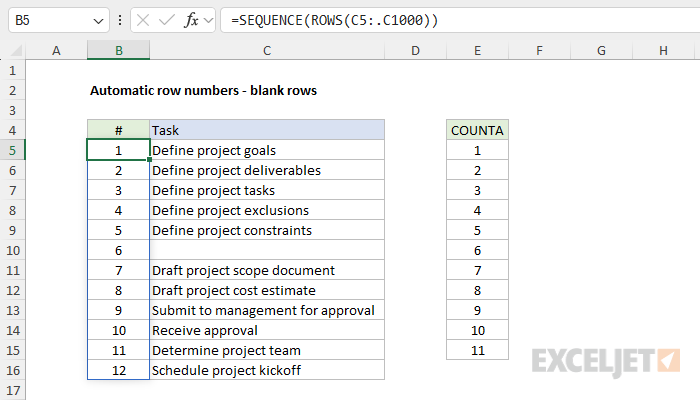Select row 17 header
700x400 pixels.
(12, 390)
